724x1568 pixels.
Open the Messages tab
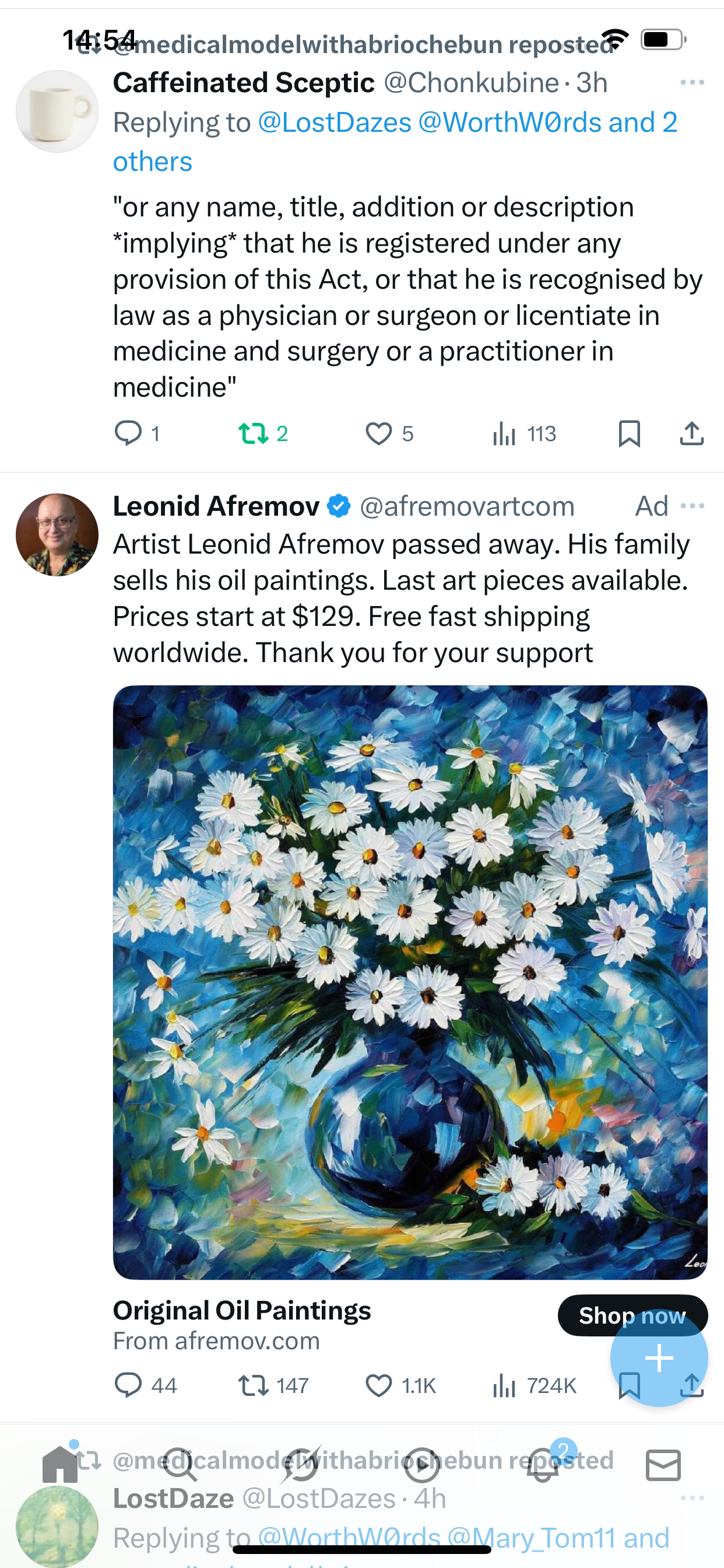pyautogui.click(x=663, y=1465)
